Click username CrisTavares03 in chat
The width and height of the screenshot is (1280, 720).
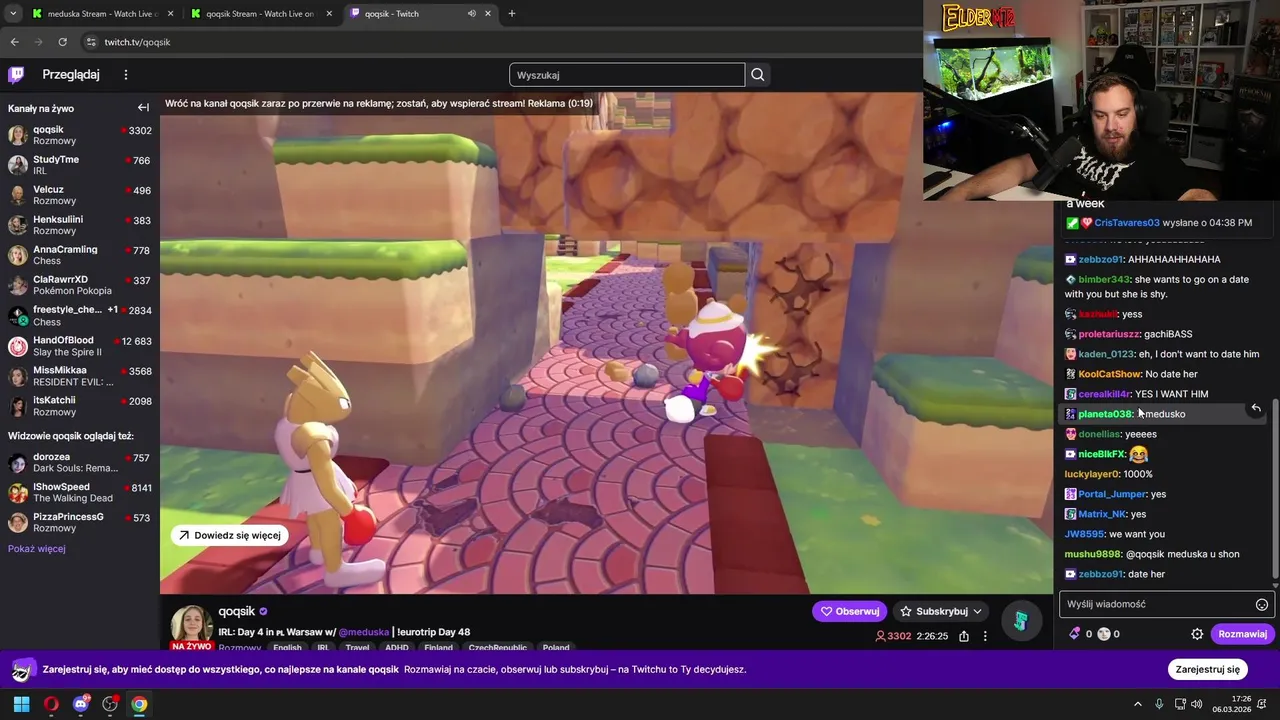tap(1127, 223)
